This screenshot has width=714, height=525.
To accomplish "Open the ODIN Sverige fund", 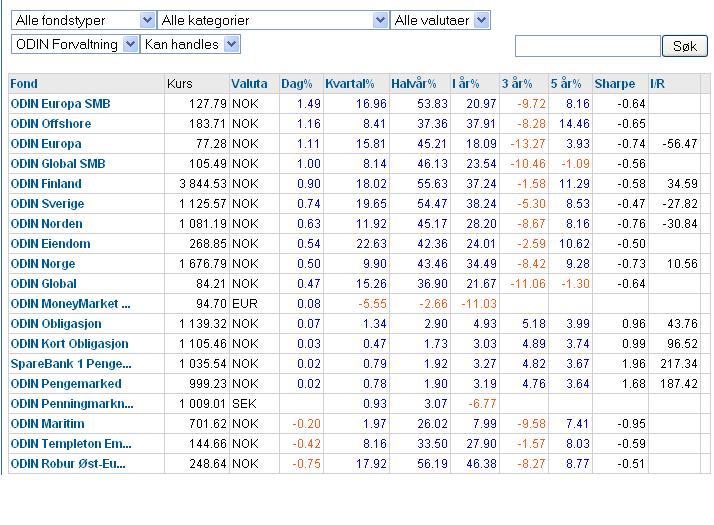I will pos(47,204).
